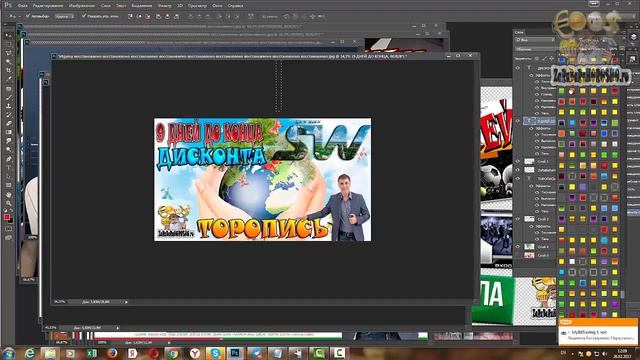Select the Healing Brush tool
This screenshot has height=360, width=640.
coord(9,89)
